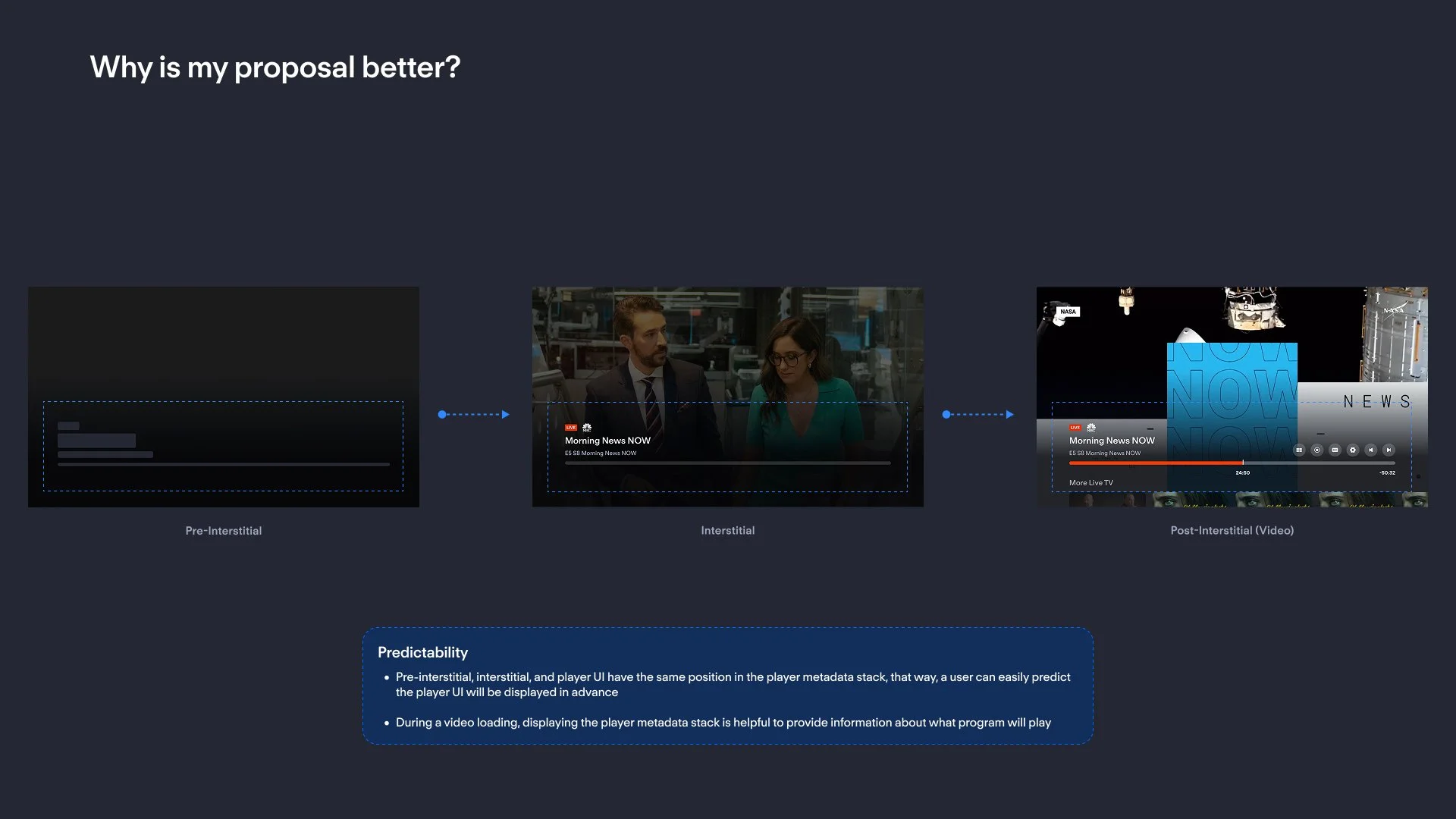Toggle closed captions icon in player
Viewport: 1456px width, 819px height.
tap(1335, 450)
